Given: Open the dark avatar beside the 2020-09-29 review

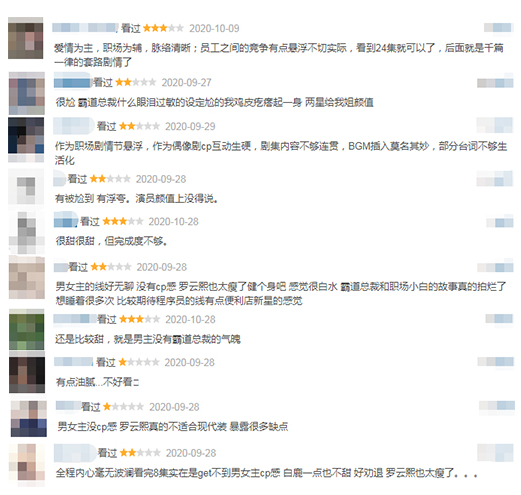Looking at the screenshot, I should (26, 139).
